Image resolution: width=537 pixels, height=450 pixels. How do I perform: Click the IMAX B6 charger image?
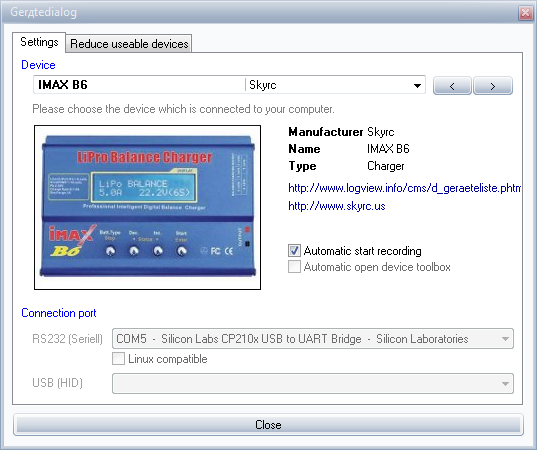click(x=148, y=207)
